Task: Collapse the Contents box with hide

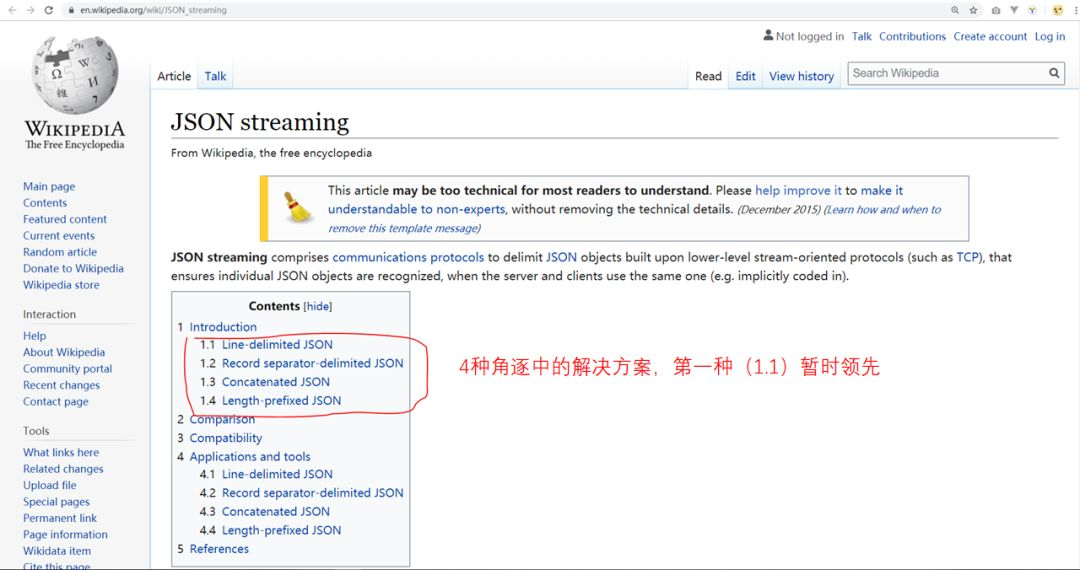Action: click(x=318, y=306)
